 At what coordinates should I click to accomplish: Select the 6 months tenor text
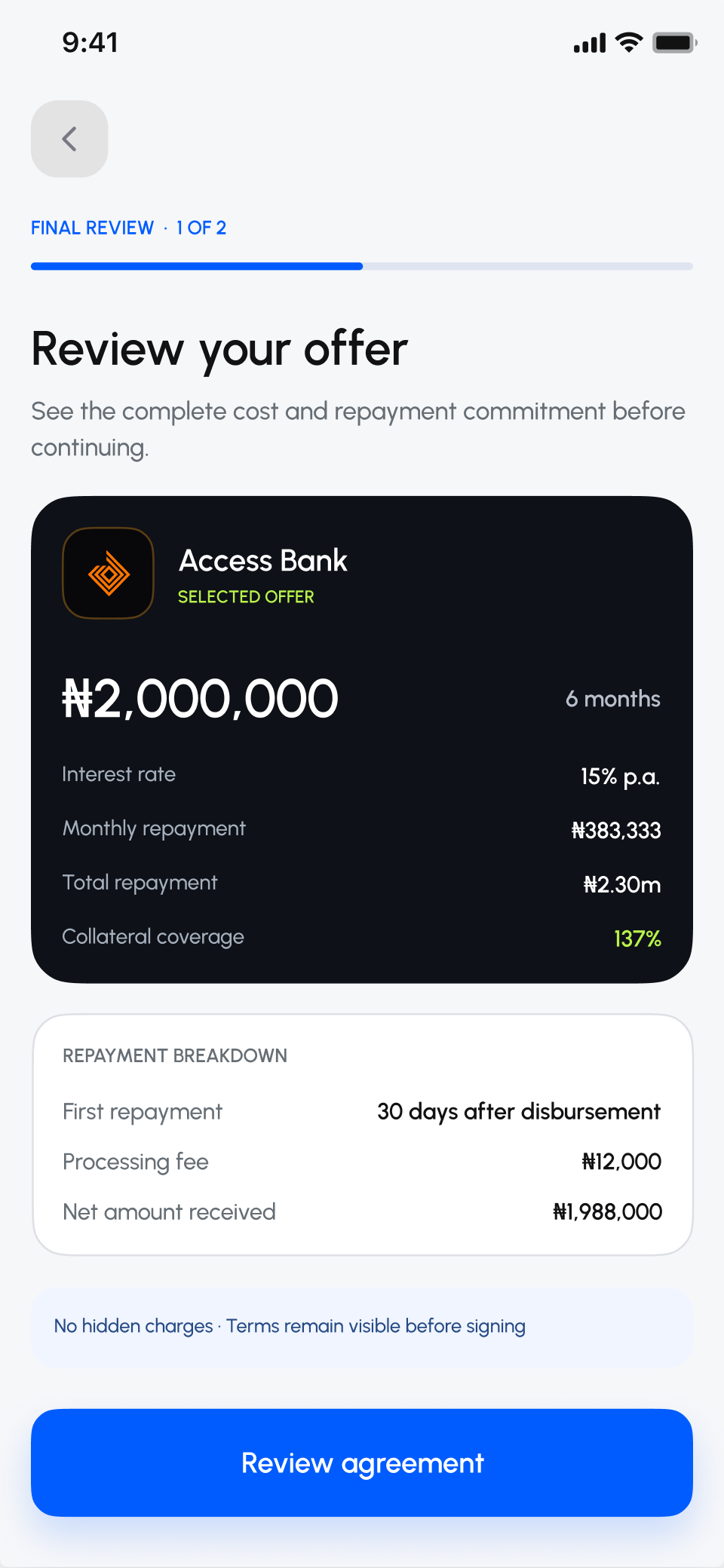click(x=613, y=699)
